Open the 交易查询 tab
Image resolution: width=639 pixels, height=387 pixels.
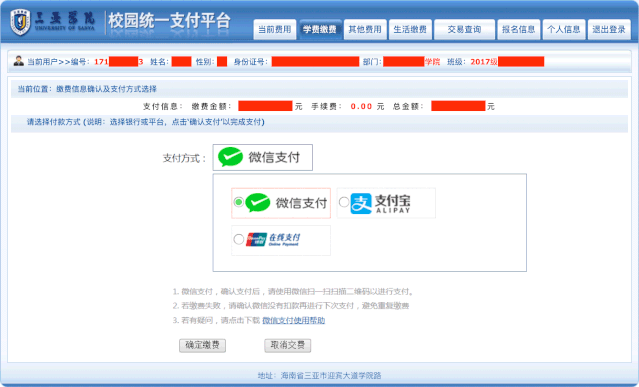[464, 29]
